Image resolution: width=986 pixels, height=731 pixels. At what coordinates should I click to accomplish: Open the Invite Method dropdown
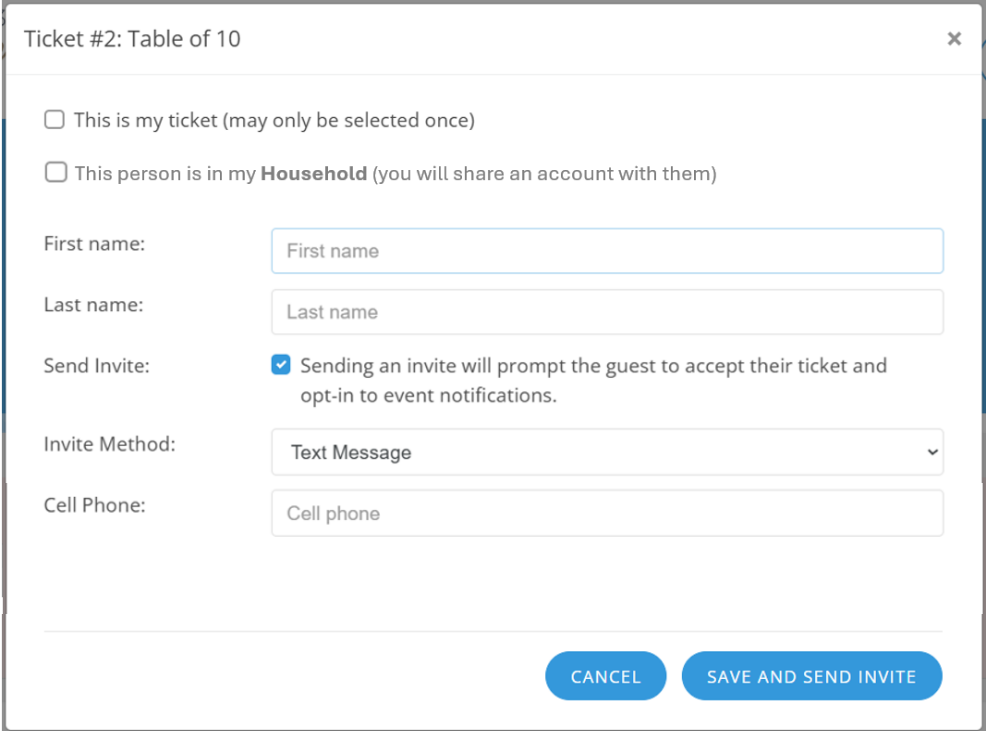[x=606, y=452]
